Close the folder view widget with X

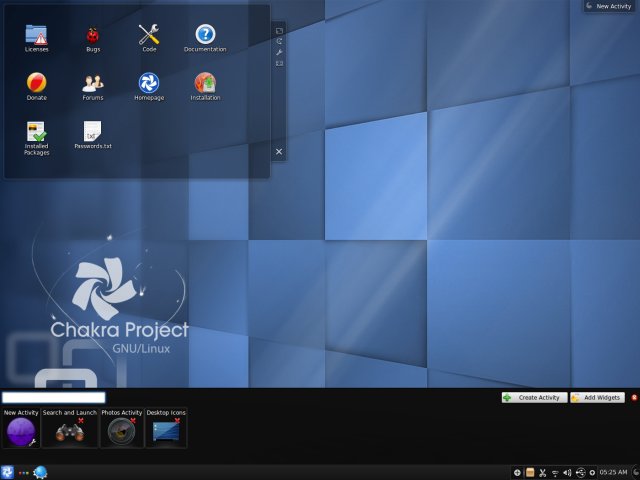coord(279,152)
